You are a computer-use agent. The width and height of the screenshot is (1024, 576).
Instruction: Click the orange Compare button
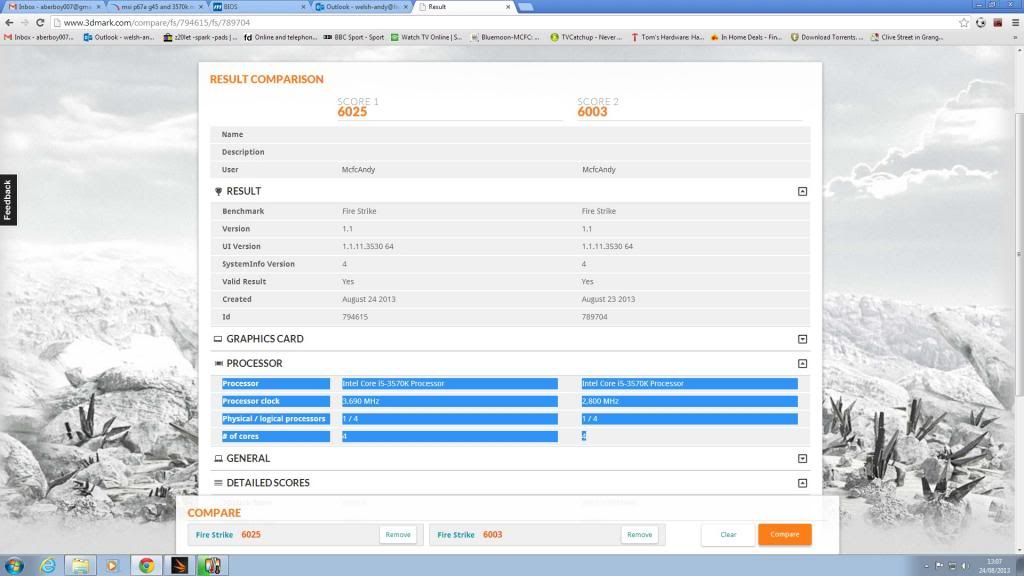point(784,534)
